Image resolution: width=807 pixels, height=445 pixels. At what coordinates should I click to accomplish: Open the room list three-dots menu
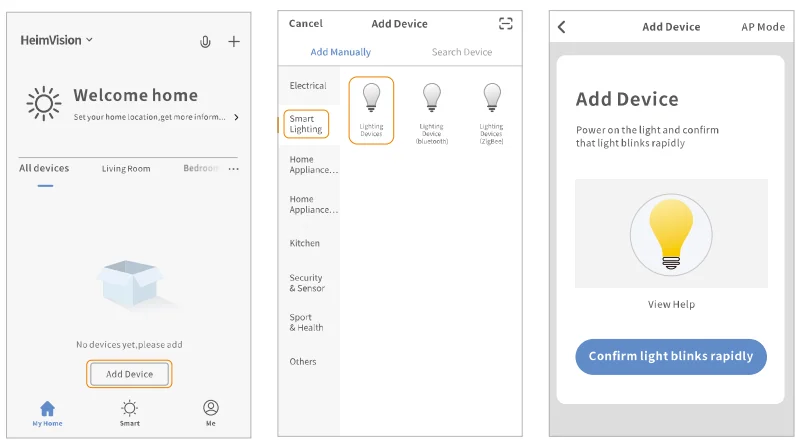(x=234, y=169)
